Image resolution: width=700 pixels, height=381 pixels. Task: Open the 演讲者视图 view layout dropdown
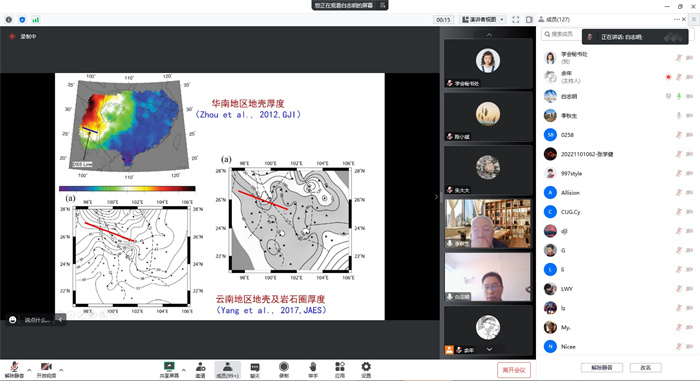(x=483, y=20)
